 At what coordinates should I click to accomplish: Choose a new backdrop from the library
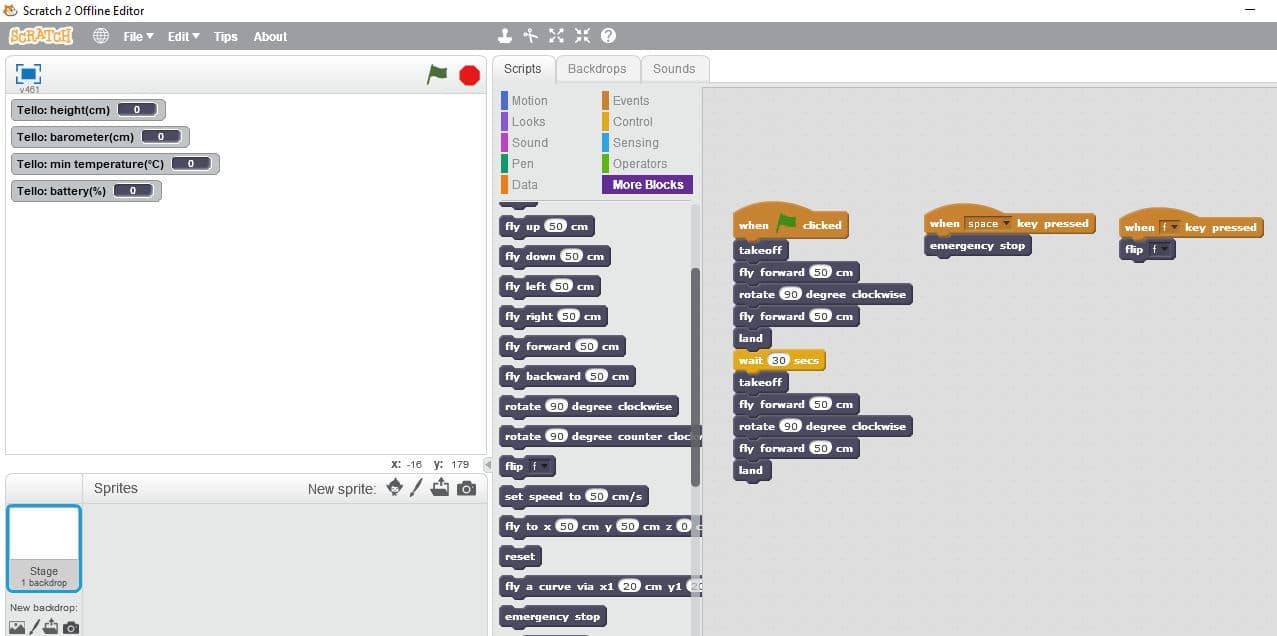click(x=17, y=627)
